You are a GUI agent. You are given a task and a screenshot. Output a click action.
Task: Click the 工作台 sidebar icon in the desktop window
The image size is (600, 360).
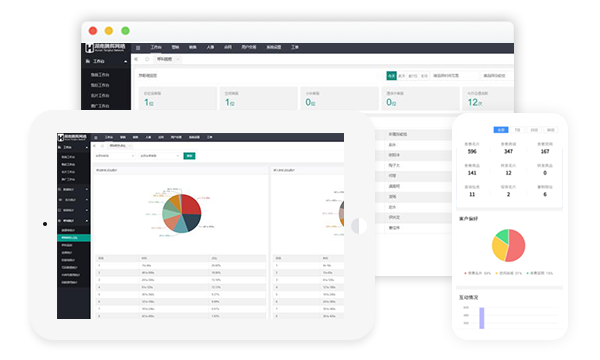pyautogui.click(x=88, y=61)
